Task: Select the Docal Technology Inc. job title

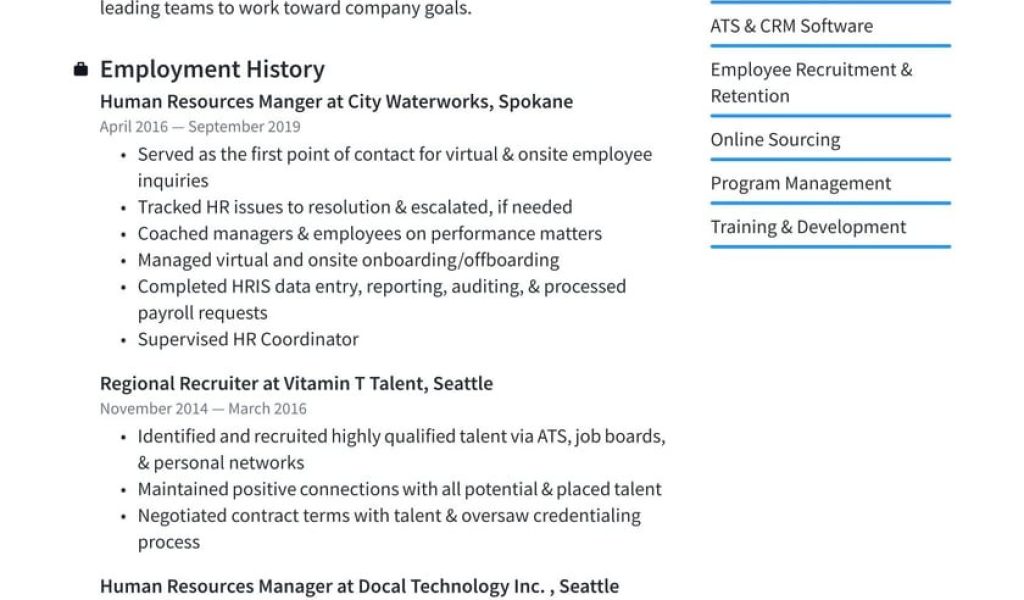Action: (x=359, y=586)
